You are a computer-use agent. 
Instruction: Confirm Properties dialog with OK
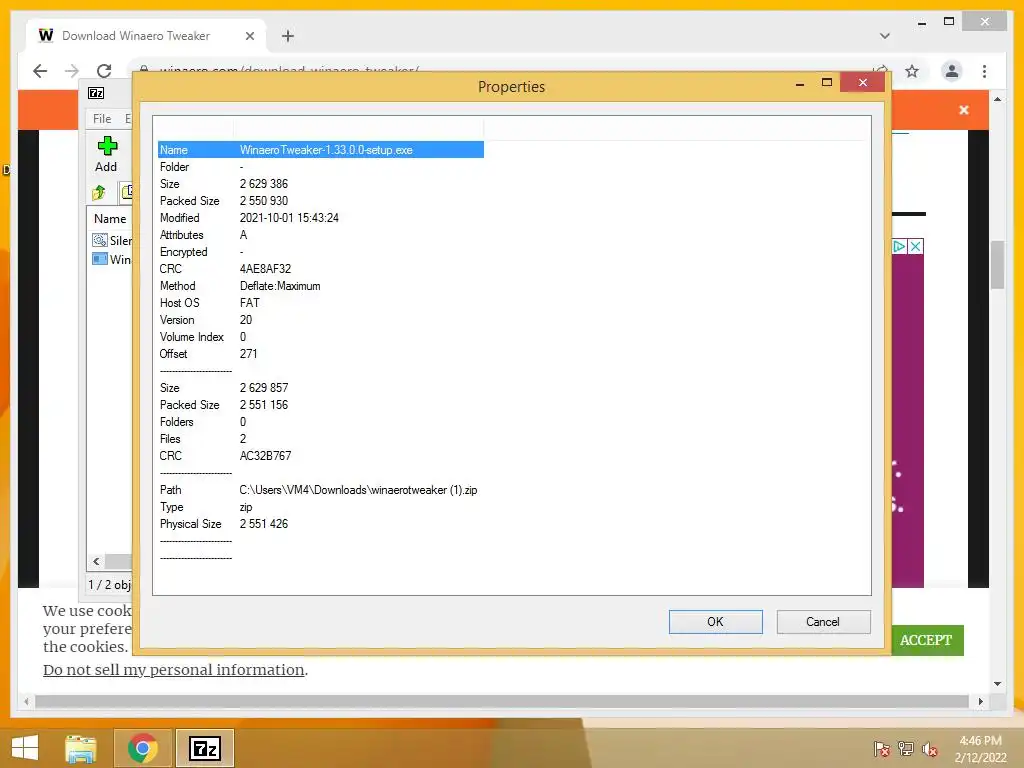point(716,622)
